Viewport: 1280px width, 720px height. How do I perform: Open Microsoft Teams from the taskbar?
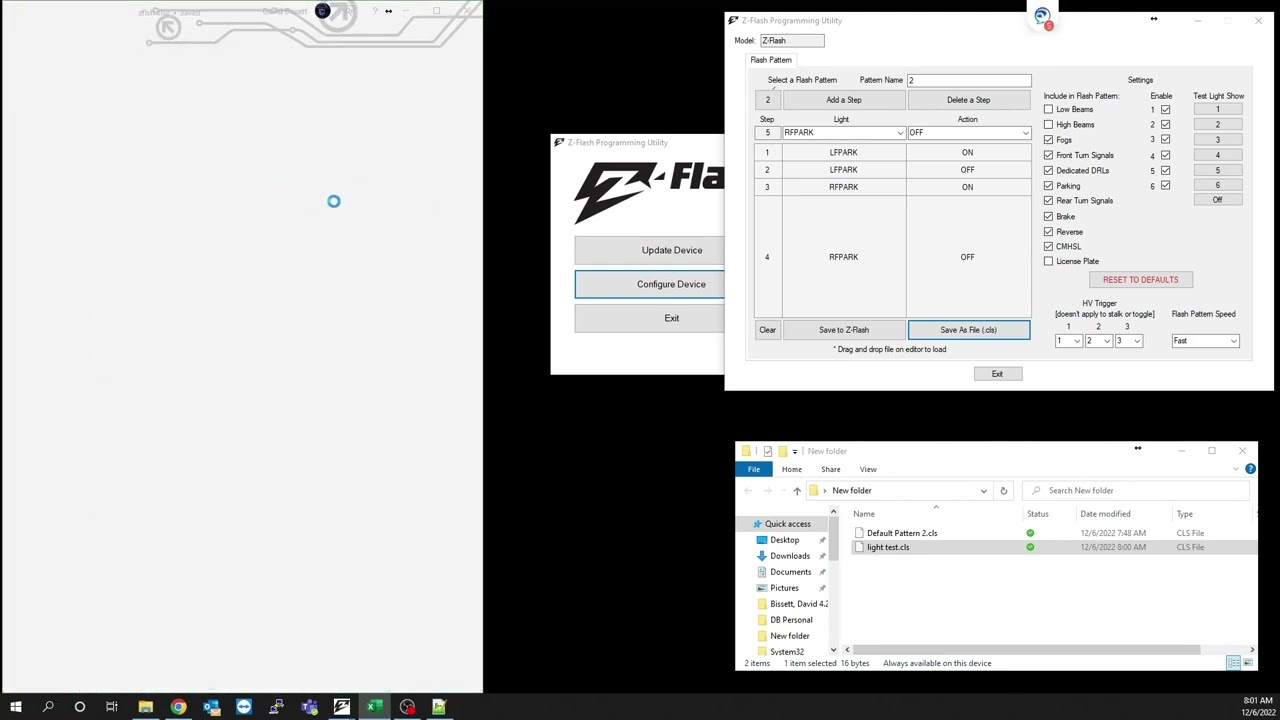pyautogui.click(x=309, y=707)
